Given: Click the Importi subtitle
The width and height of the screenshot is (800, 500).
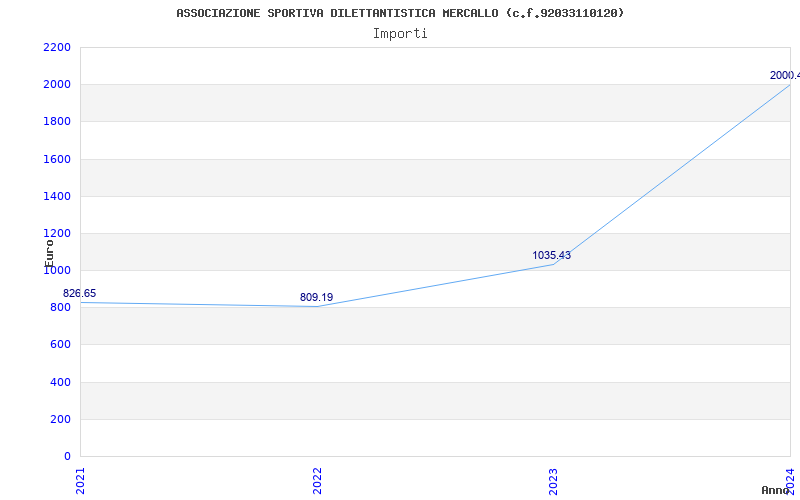Looking at the screenshot, I should pos(400,34).
